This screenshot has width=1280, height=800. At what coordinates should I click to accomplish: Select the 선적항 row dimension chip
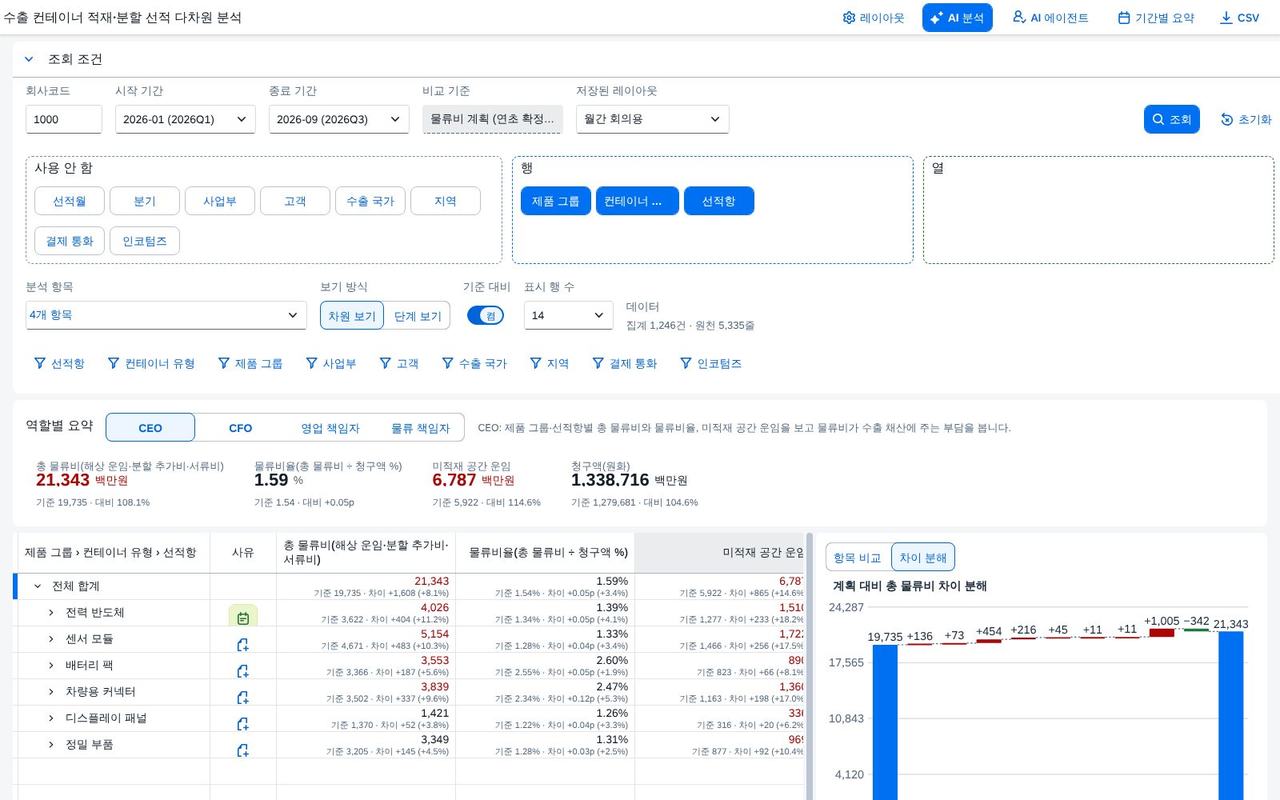pyautogui.click(x=719, y=201)
